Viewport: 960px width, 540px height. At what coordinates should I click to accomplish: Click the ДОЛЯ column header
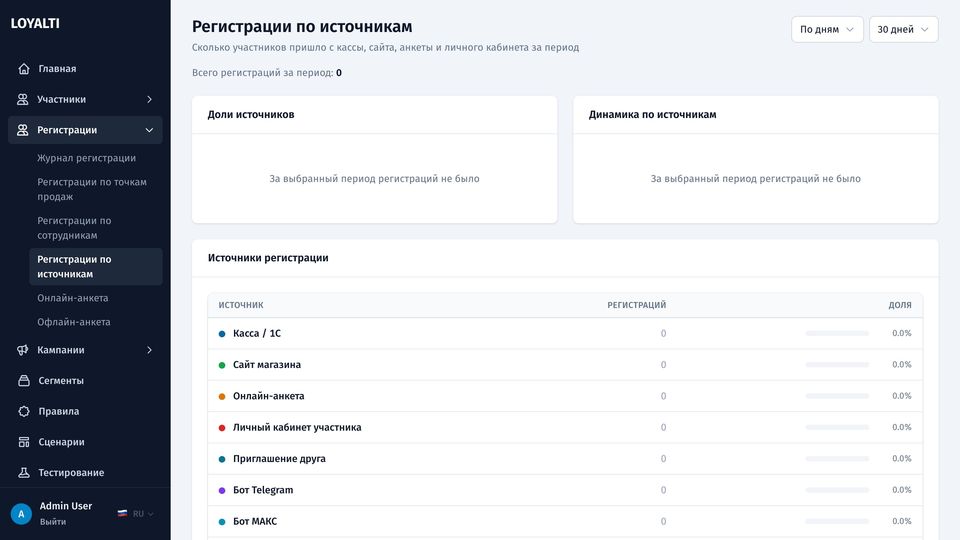[x=900, y=305]
